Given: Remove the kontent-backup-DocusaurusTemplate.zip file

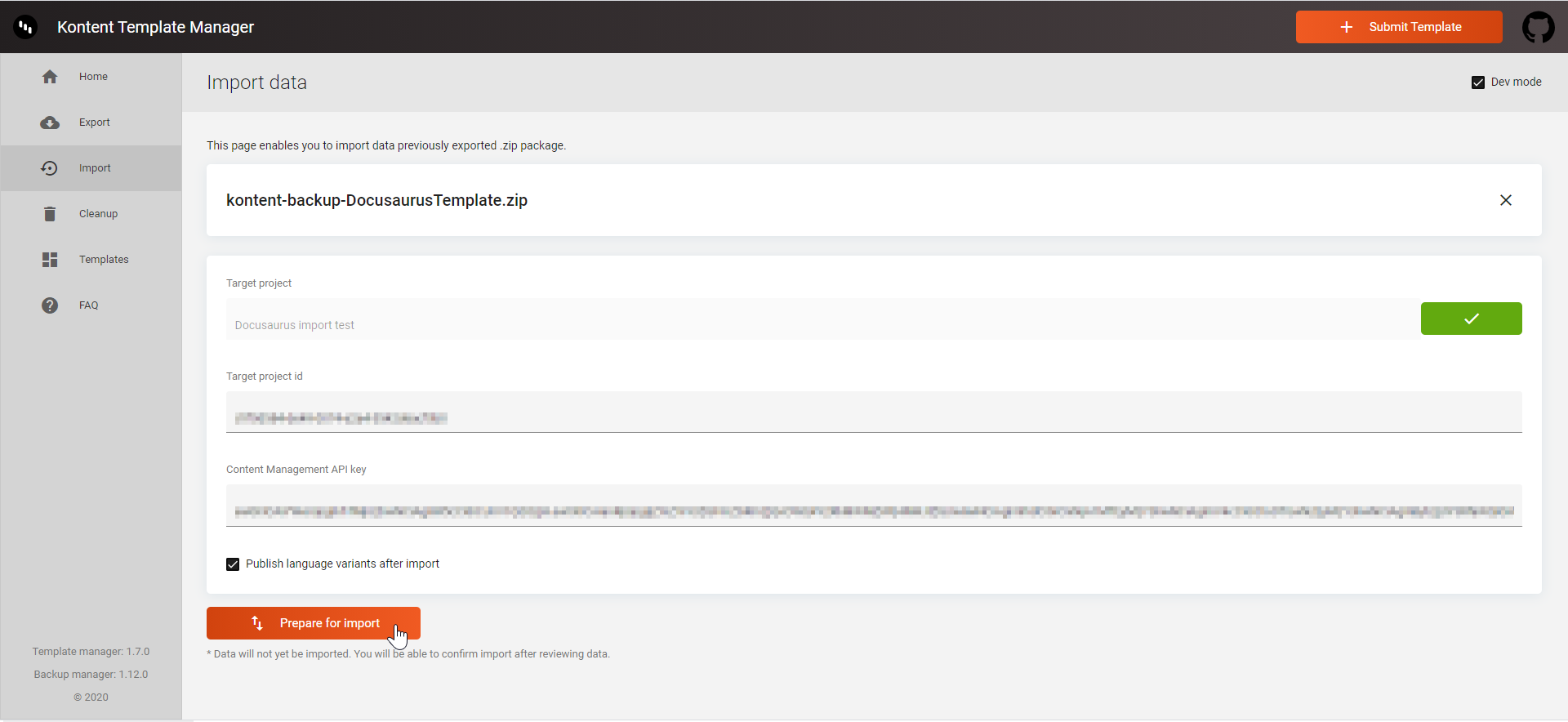Looking at the screenshot, I should (1505, 200).
